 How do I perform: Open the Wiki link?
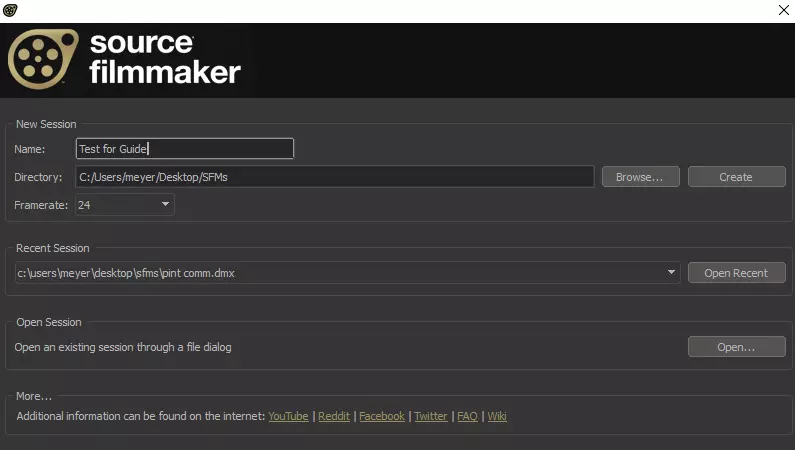pos(497,416)
